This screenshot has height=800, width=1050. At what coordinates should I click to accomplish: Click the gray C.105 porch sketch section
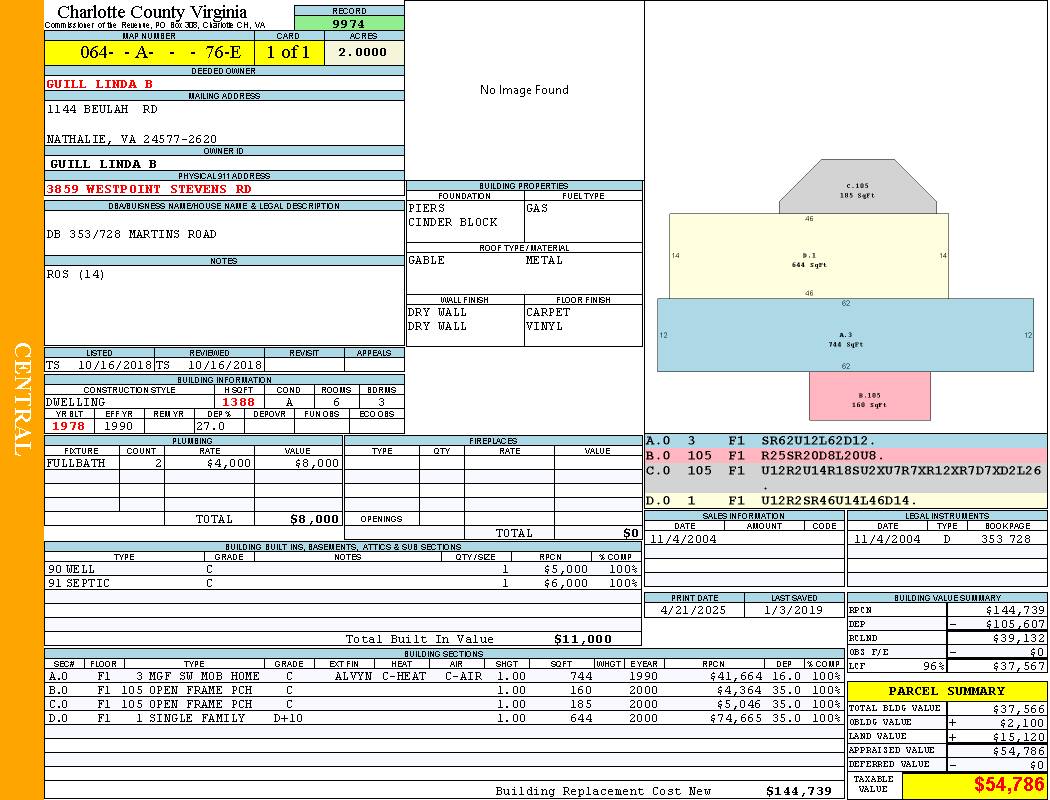(x=857, y=190)
